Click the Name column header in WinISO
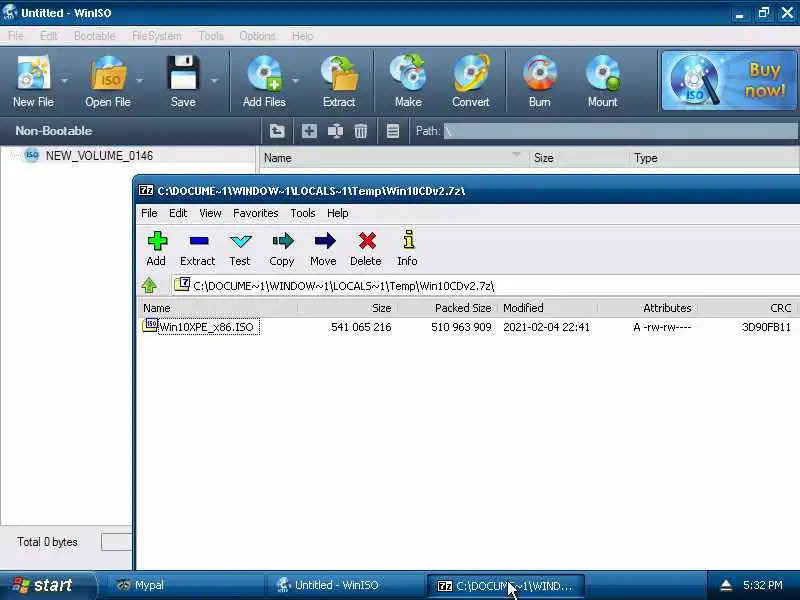Image resolution: width=800 pixels, height=600 pixels. click(x=394, y=158)
